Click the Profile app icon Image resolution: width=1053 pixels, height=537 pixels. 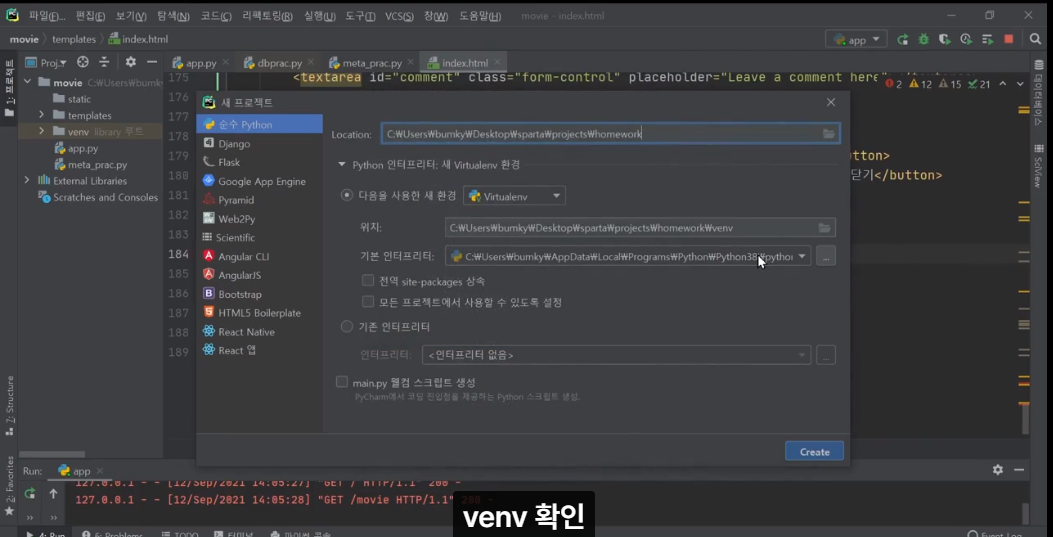coord(966,40)
